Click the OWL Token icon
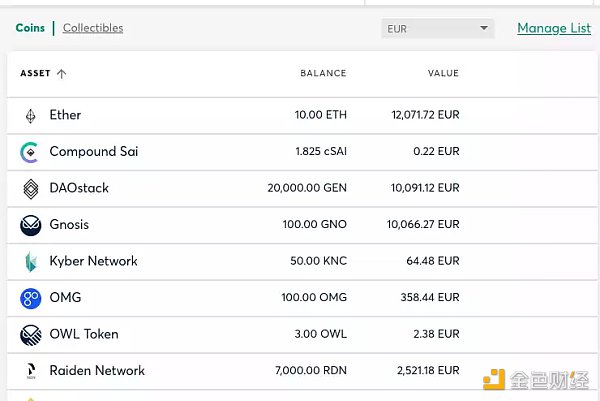Image resolution: width=600 pixels, height=401 pixels. click(30, 335)
